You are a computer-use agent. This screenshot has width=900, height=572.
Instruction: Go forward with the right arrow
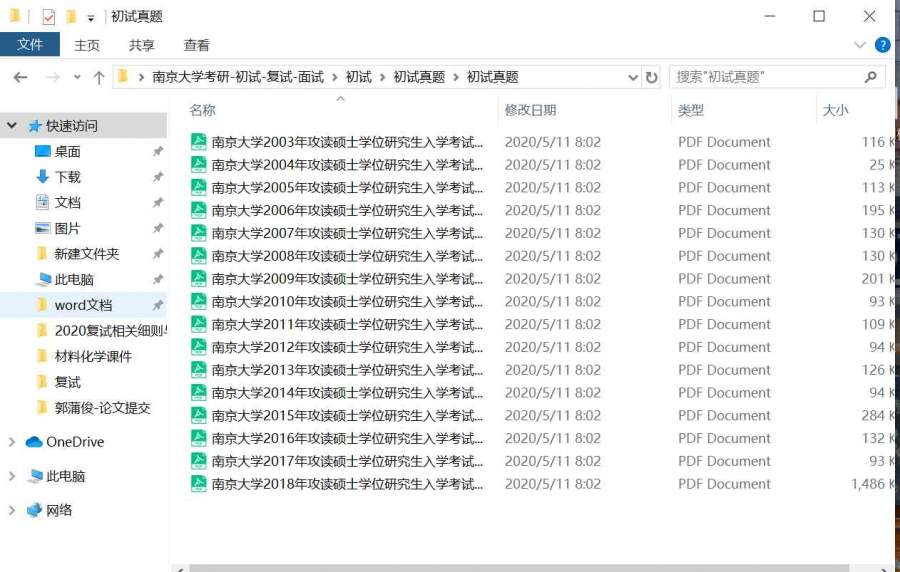click(x=53, y=77)
